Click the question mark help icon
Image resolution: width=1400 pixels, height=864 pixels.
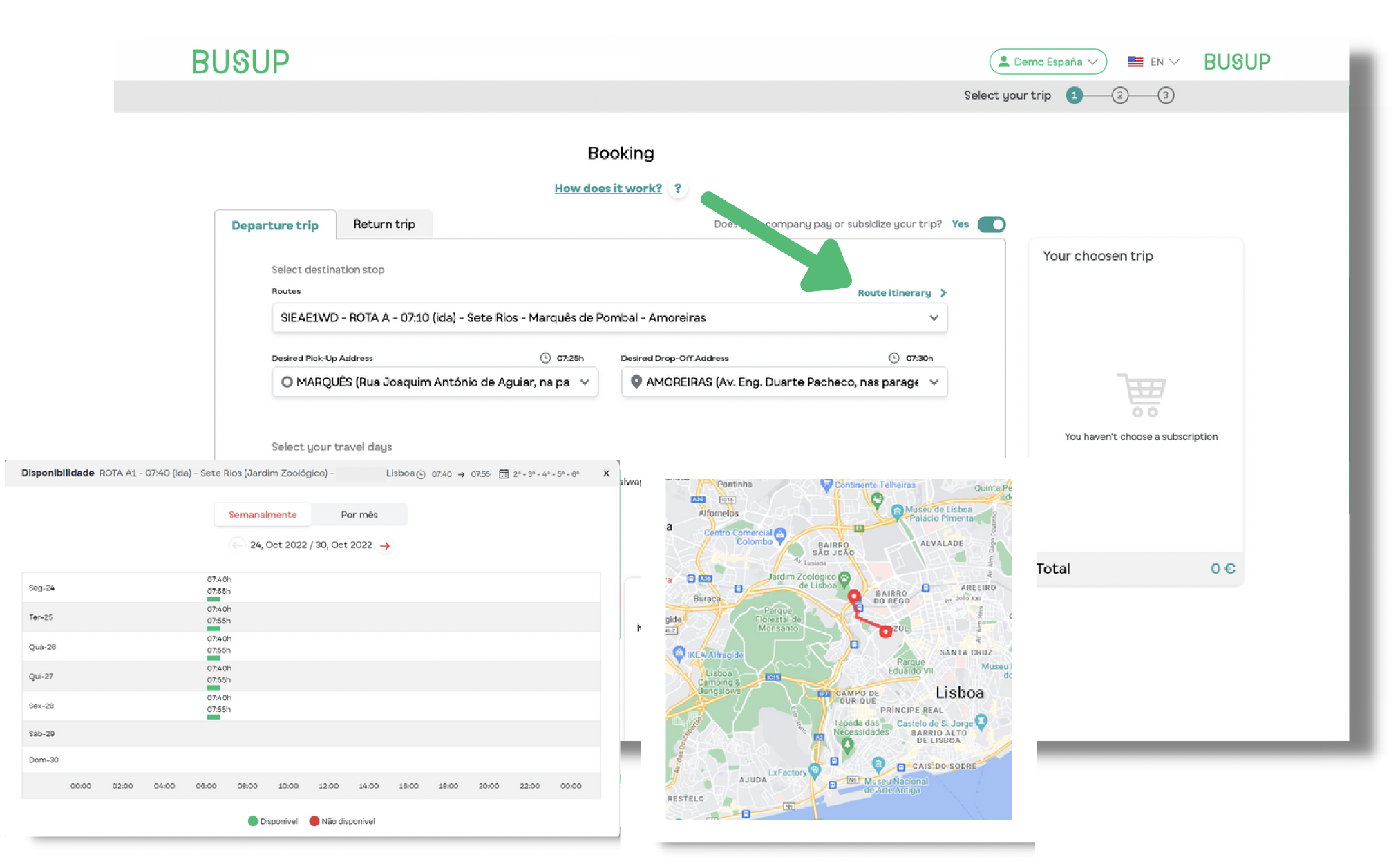678,188
